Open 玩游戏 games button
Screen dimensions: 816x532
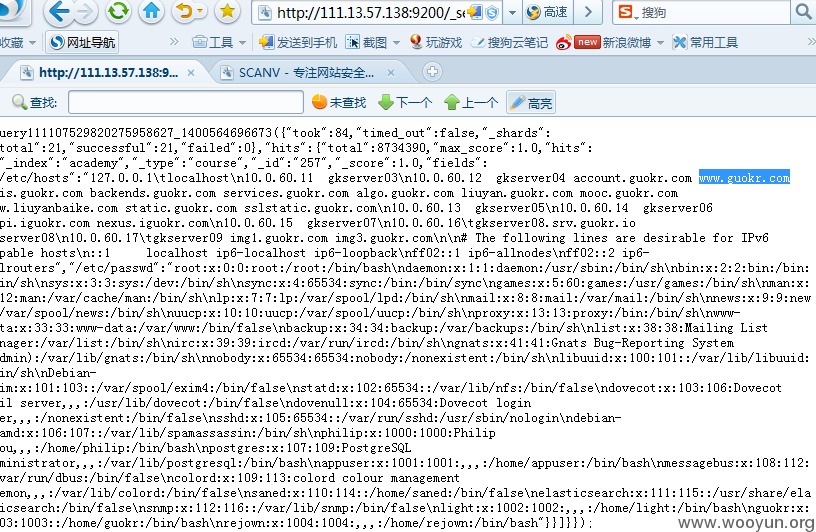(436, 42)
